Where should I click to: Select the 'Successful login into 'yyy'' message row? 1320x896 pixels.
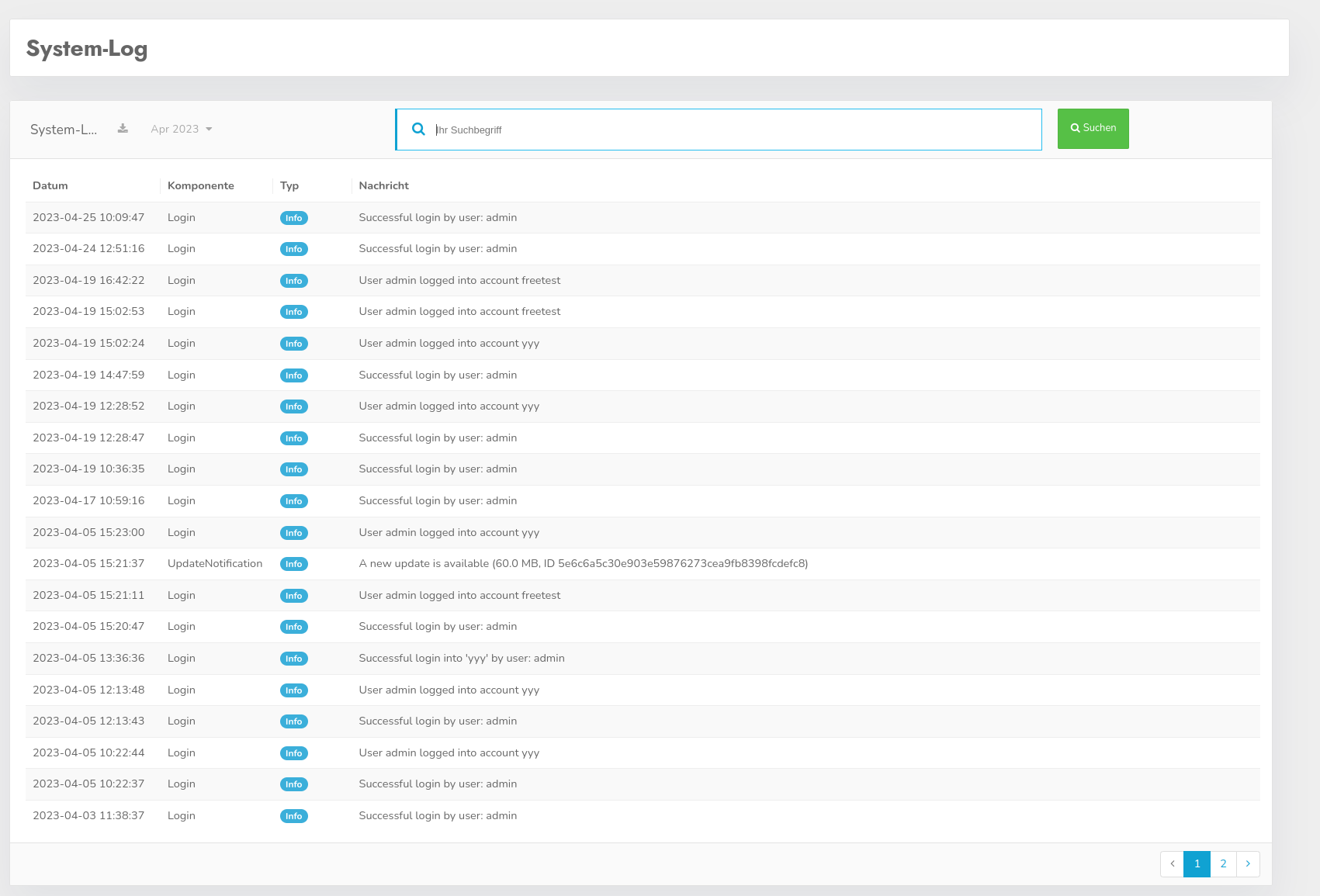[461, 658]
